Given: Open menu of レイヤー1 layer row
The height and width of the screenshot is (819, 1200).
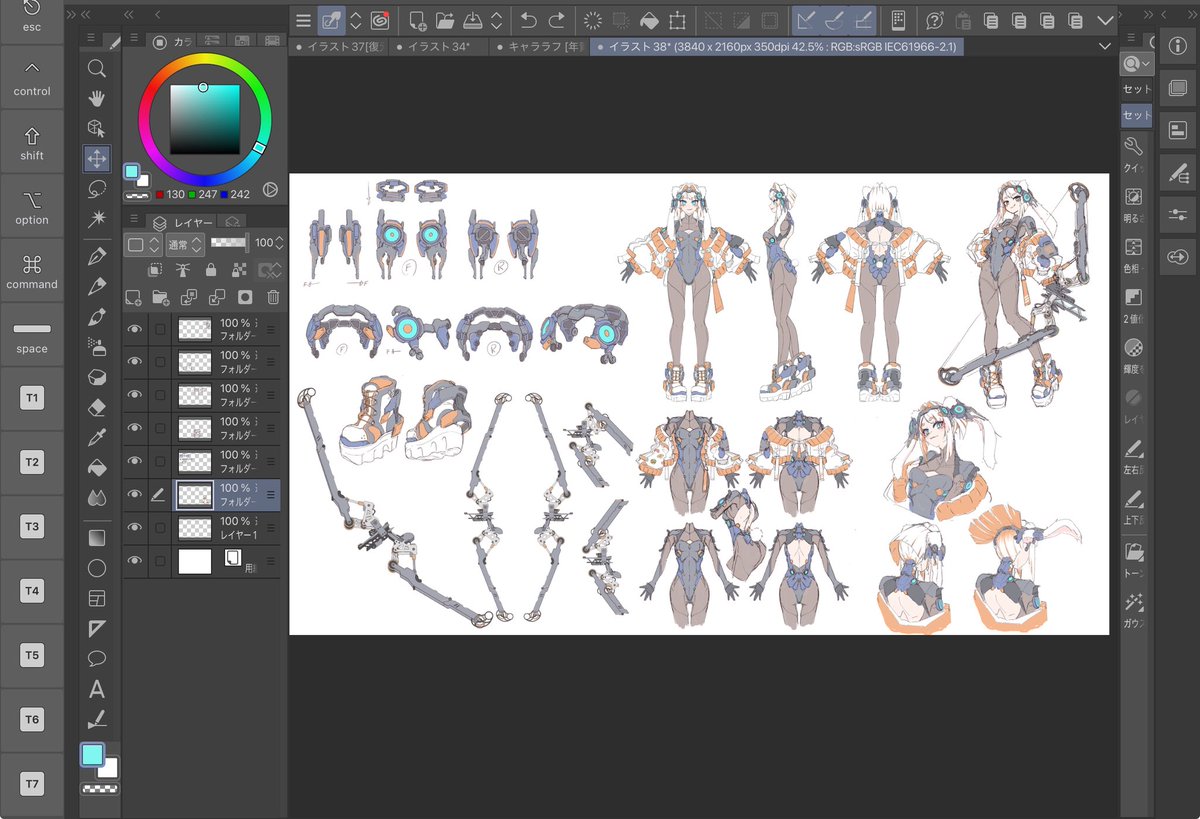Looking at the screenshot, I should tap(270, 528).
